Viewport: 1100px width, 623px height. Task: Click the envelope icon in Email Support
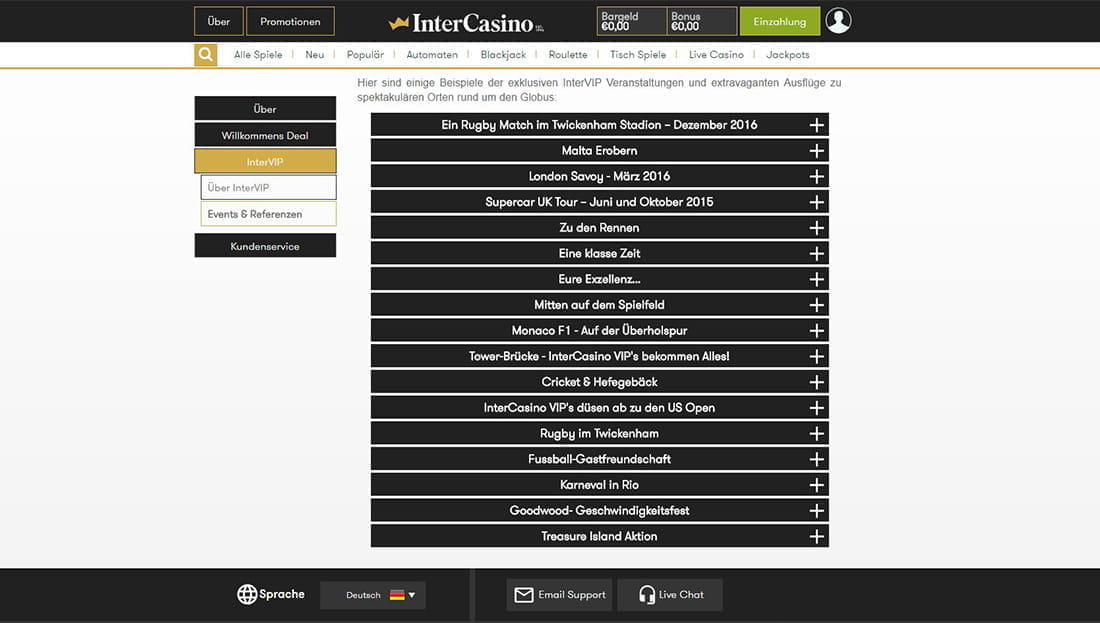(x=524, y=595)
